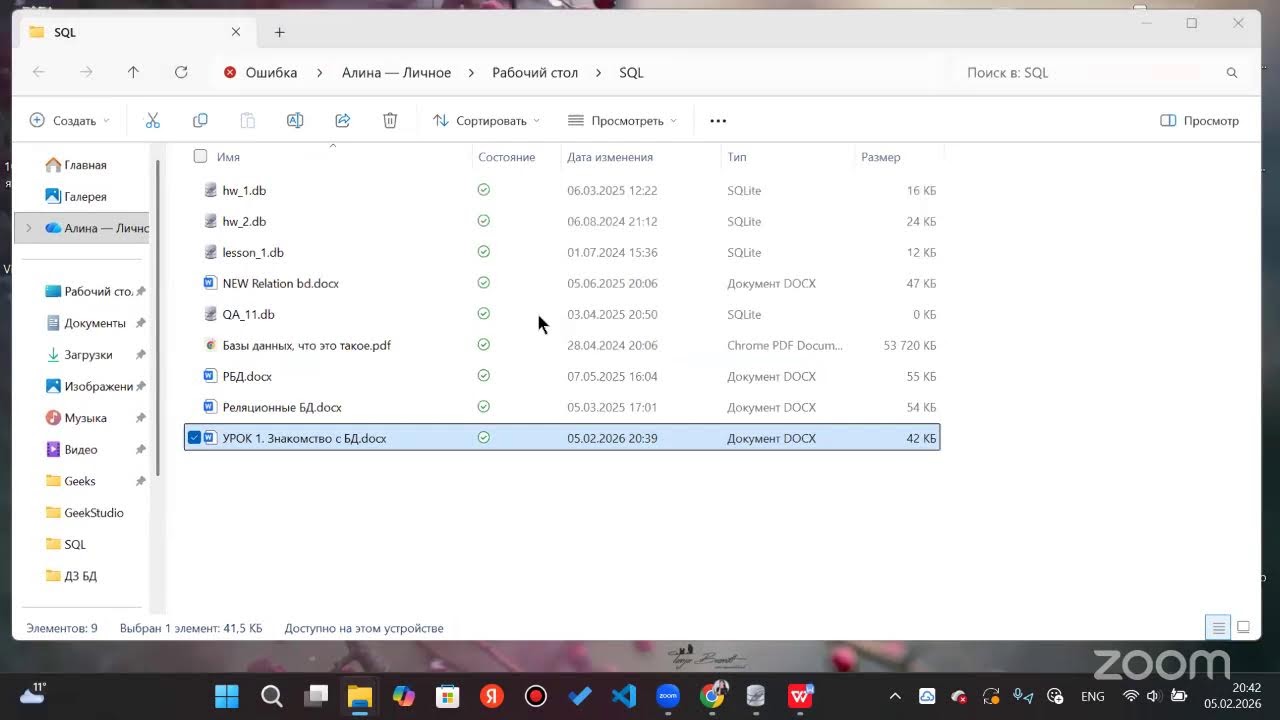Sort by Имя column header

pyautogui.click(x=228, y=157)
